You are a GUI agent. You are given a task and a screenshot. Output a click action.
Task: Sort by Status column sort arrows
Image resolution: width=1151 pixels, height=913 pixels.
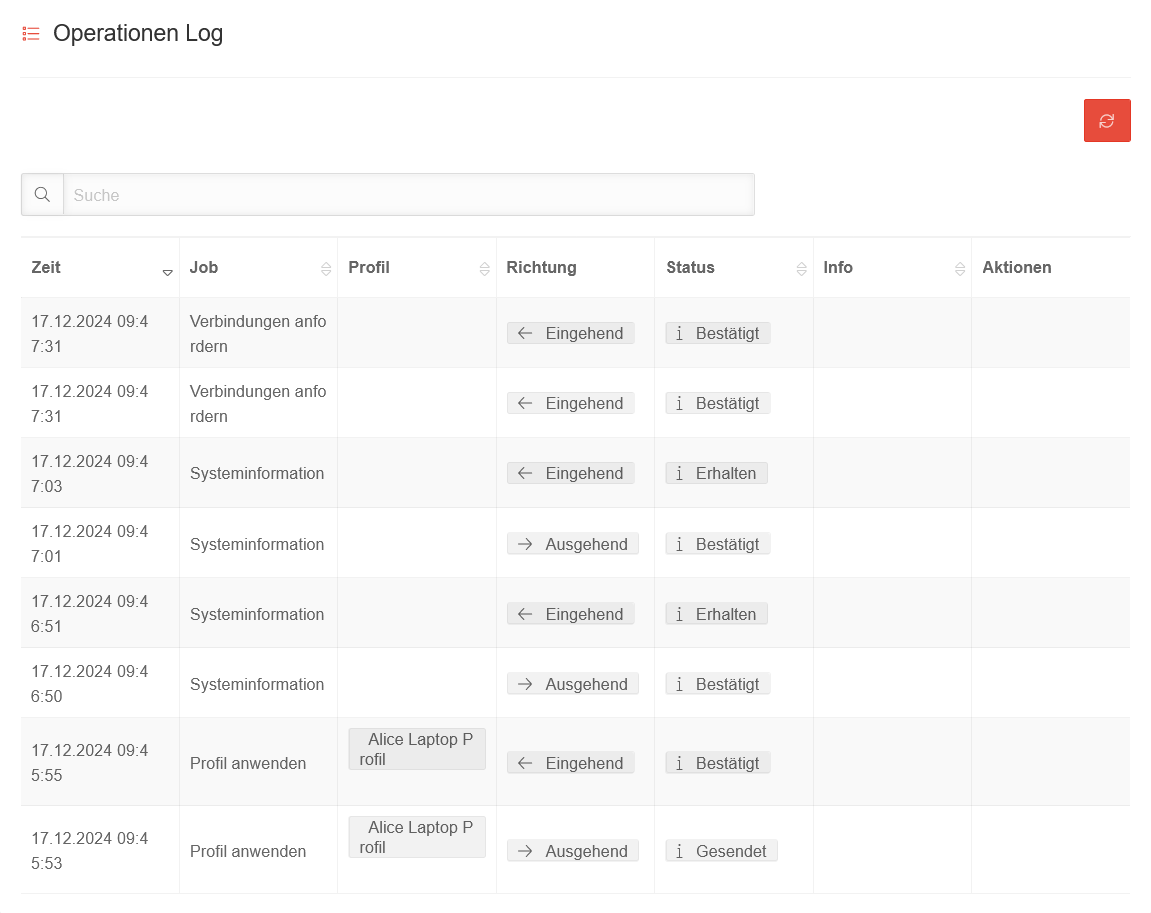801,269
